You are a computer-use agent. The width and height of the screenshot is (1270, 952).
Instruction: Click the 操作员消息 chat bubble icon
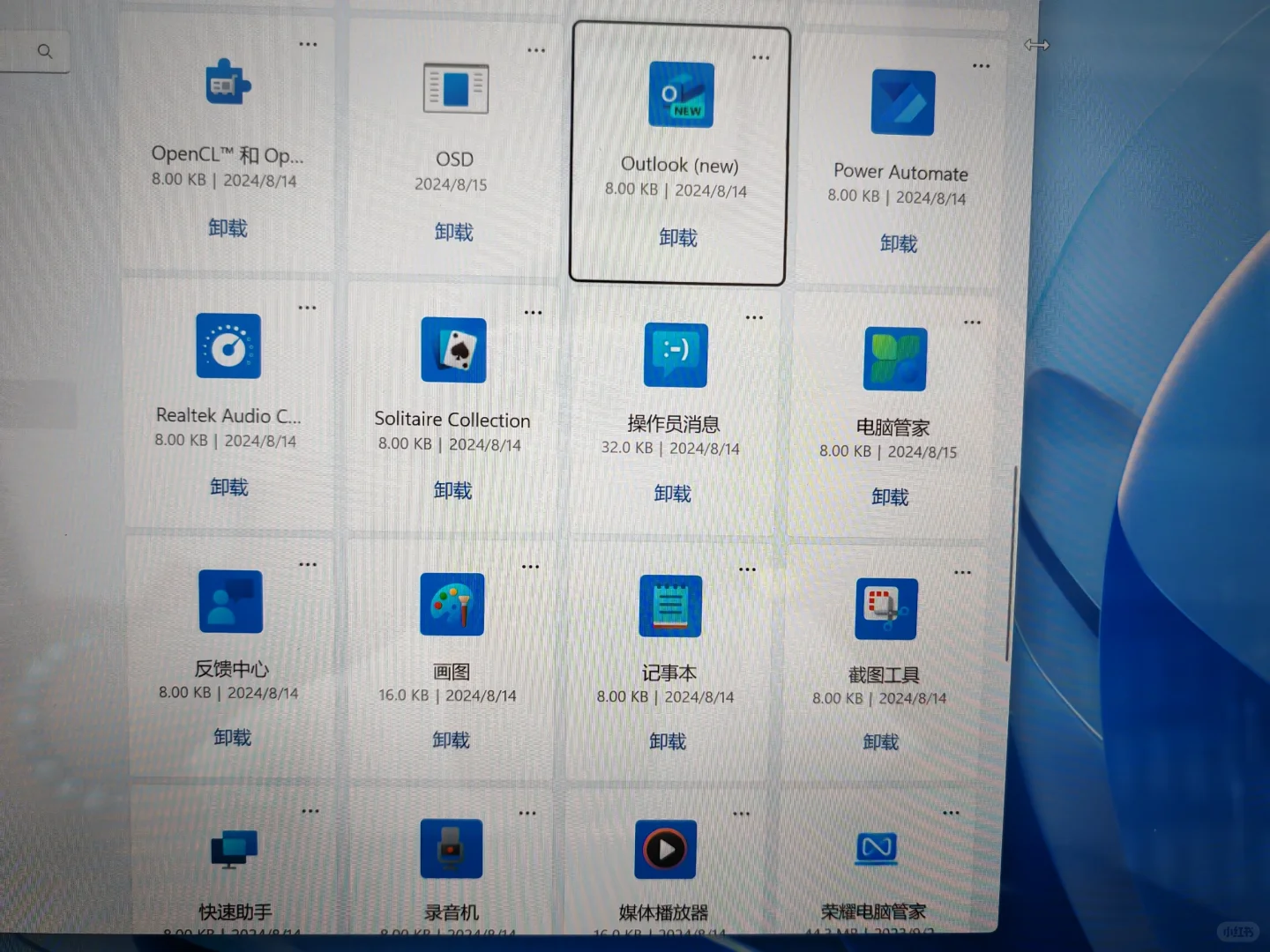(676, 355)
